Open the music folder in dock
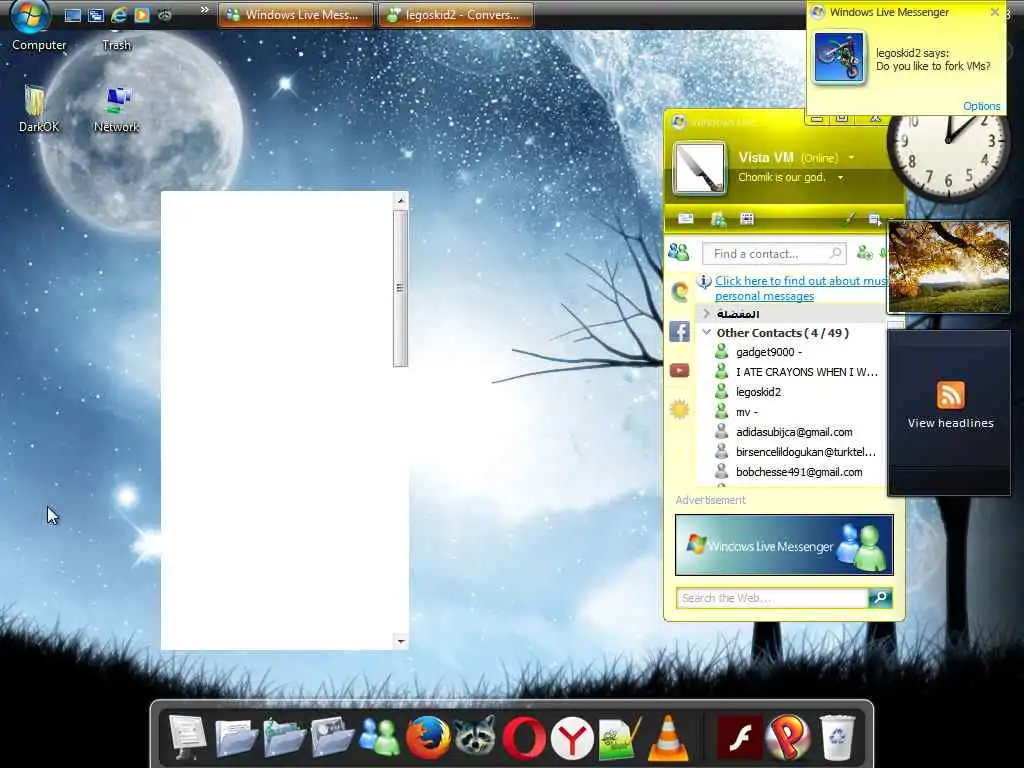 (283, 738)
